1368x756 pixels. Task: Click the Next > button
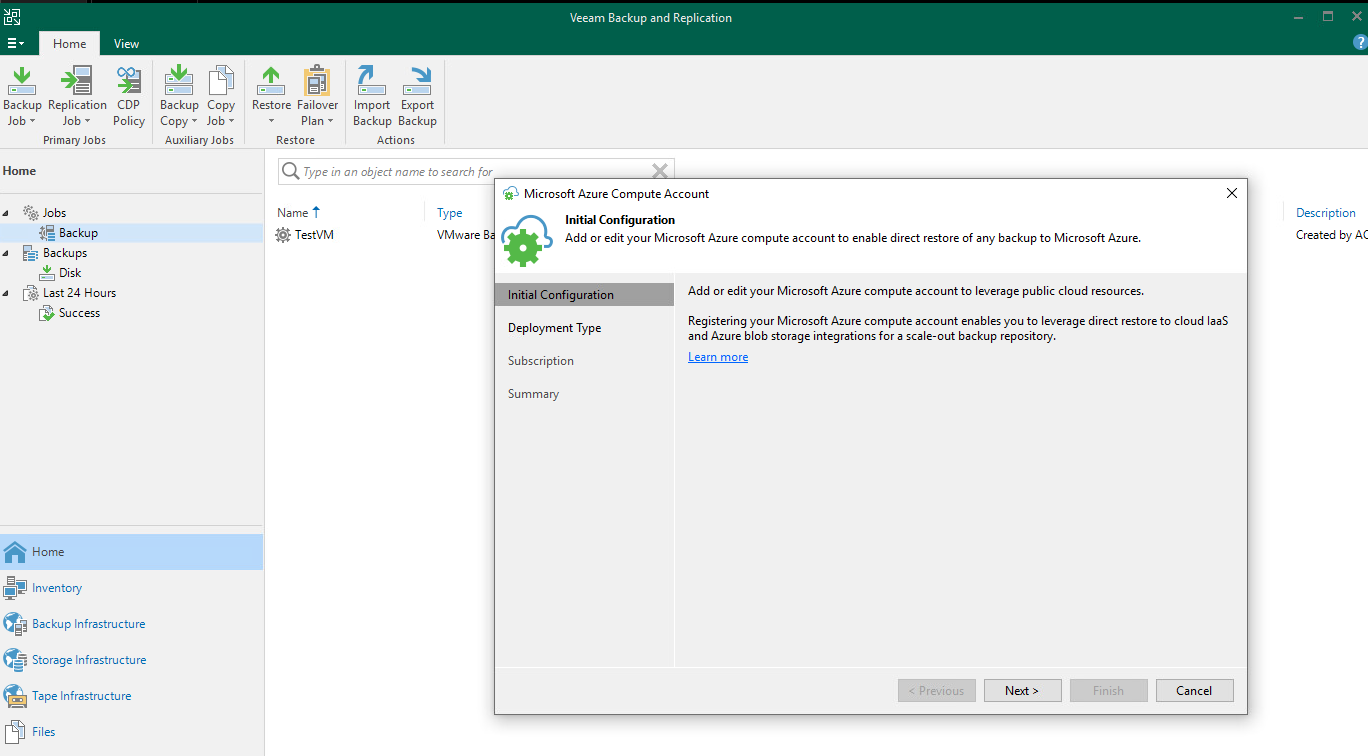(1022, 691)
